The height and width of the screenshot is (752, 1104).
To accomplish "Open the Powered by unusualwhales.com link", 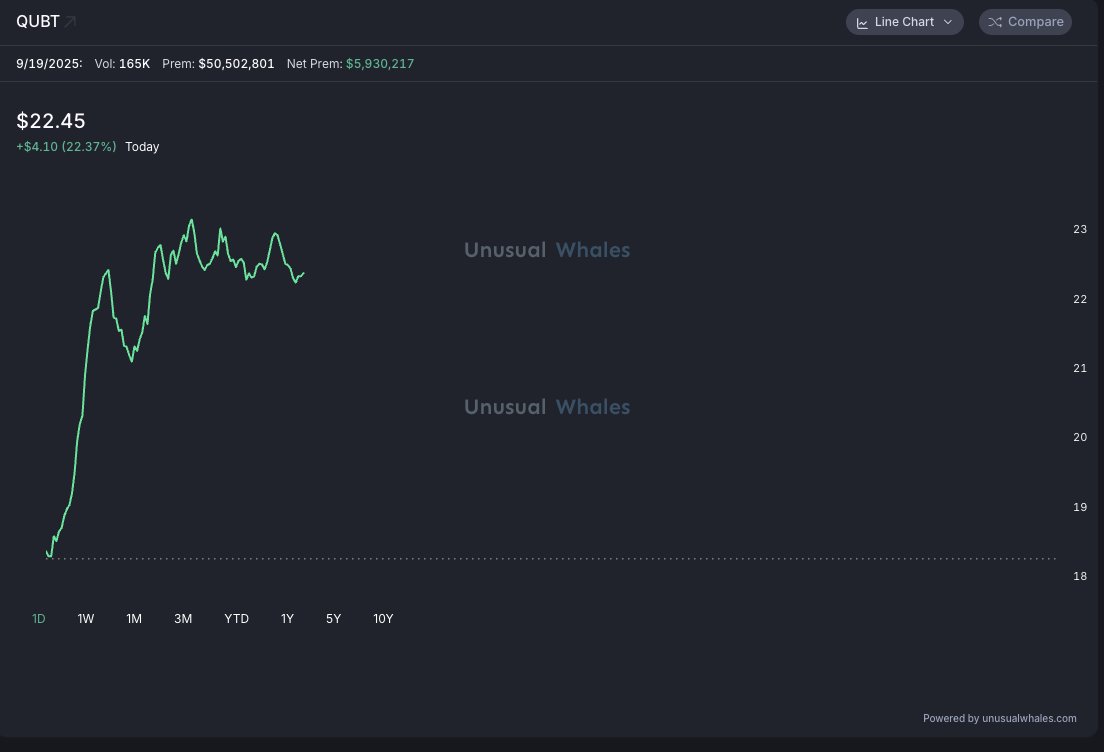I will [1000, 718].
